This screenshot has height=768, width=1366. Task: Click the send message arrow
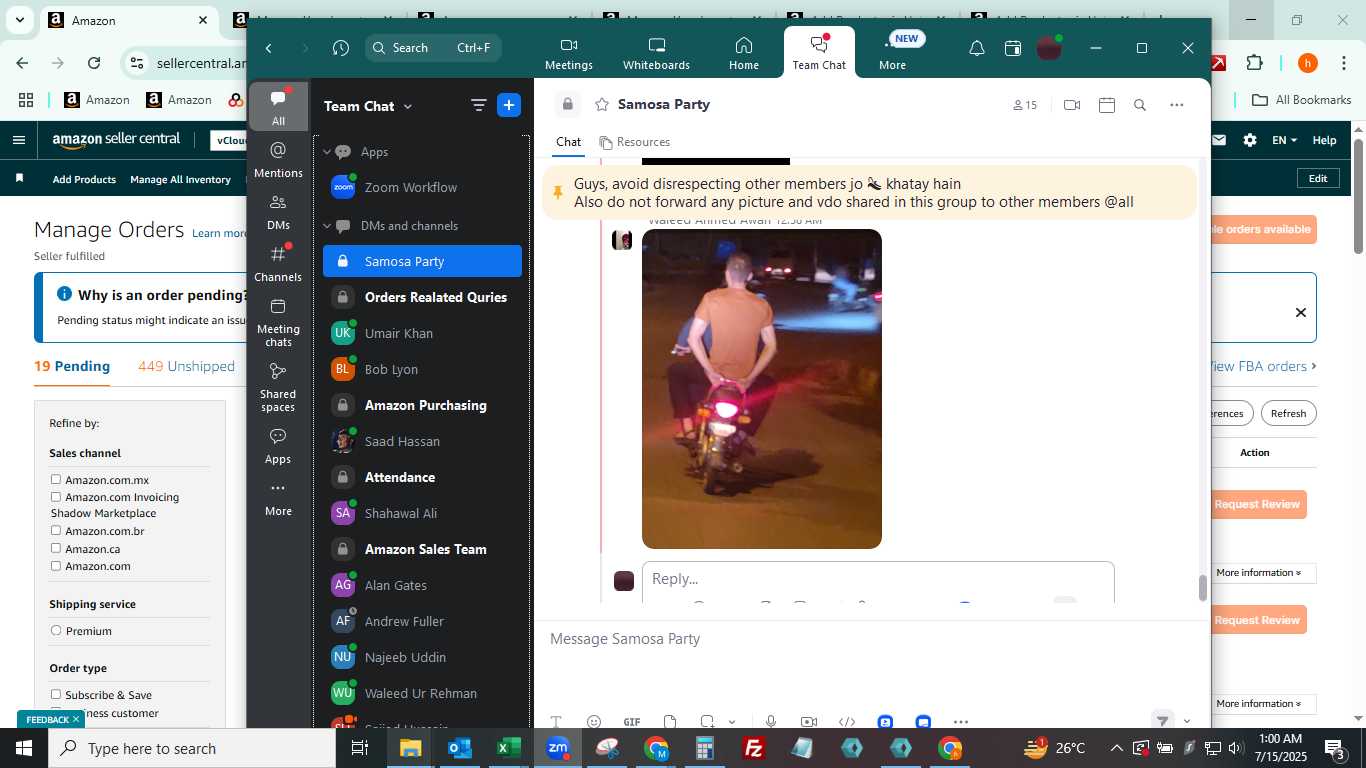coord(1161,720)
